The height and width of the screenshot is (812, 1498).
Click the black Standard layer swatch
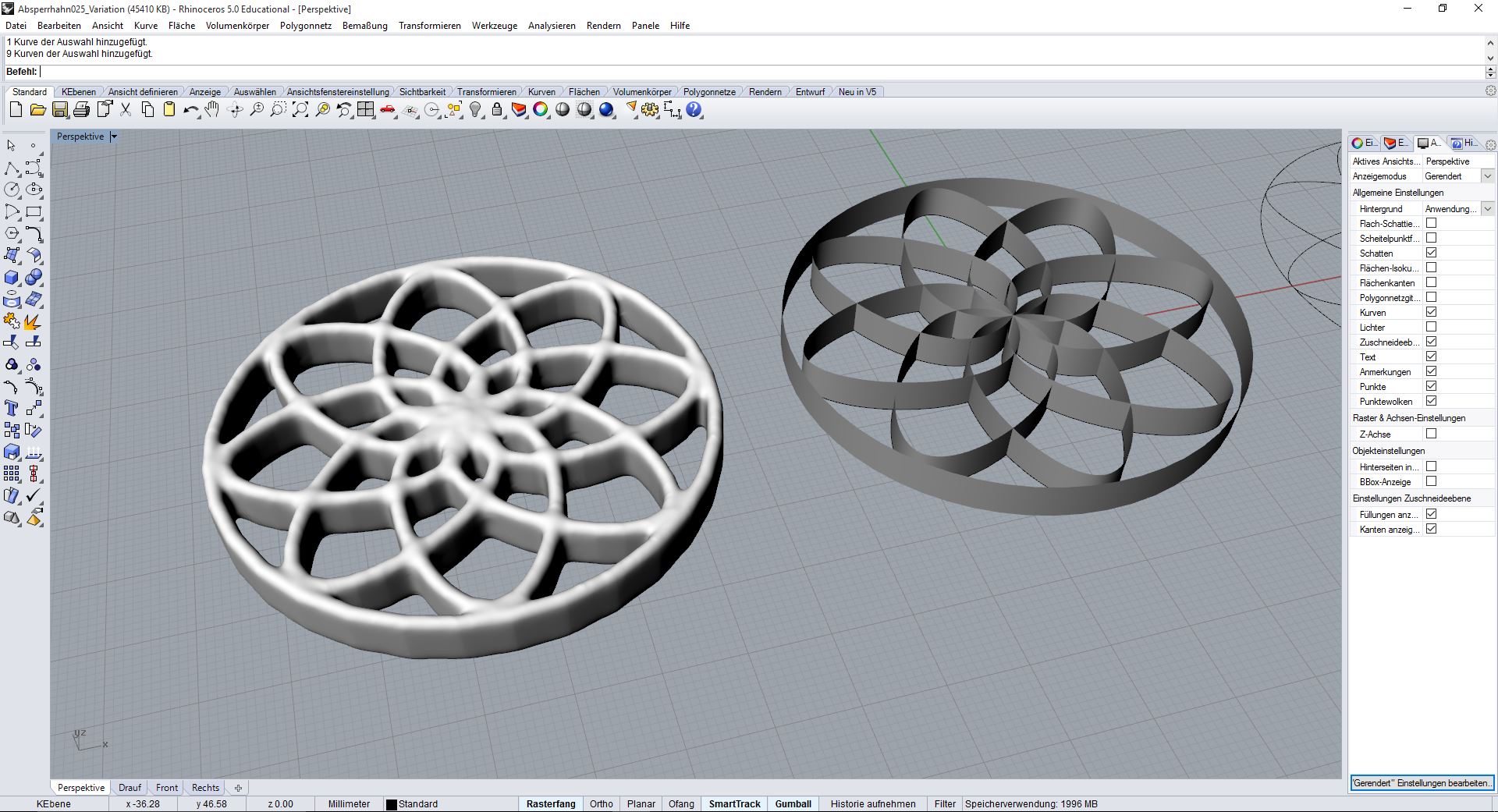[392, 804]
